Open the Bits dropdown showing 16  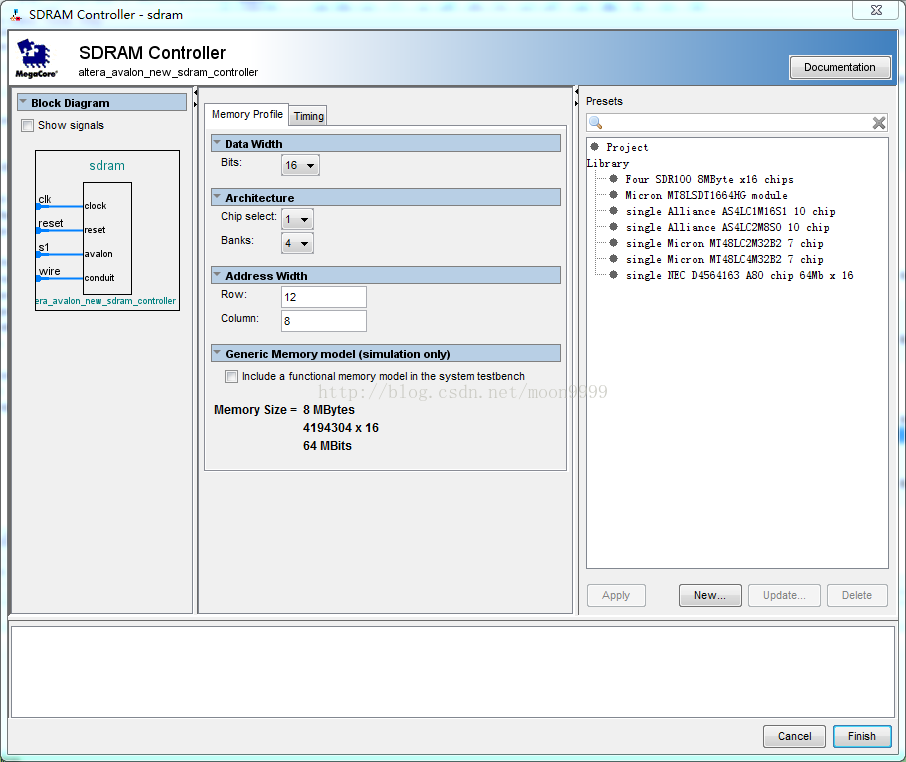pyautogui.click(x=300, y=165)
